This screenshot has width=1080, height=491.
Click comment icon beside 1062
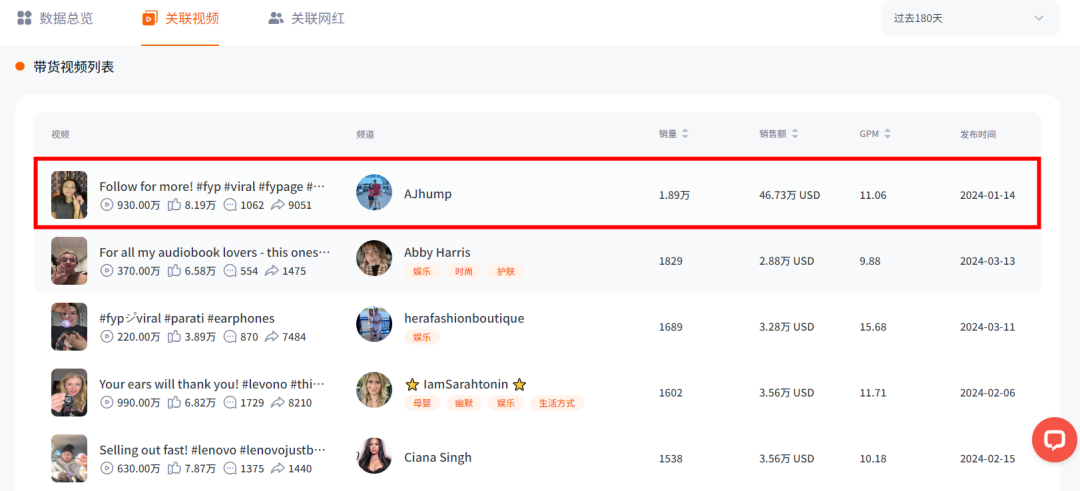(230, 205)
